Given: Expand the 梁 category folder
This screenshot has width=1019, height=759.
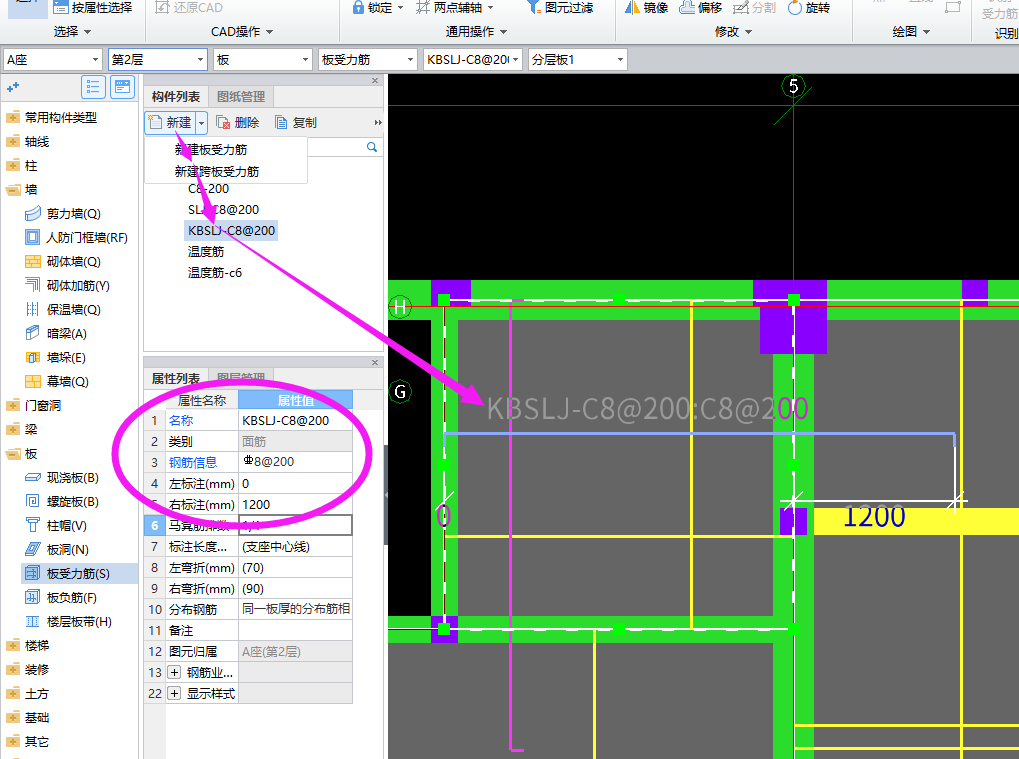Looking at the screenshot, I should 13,430.
